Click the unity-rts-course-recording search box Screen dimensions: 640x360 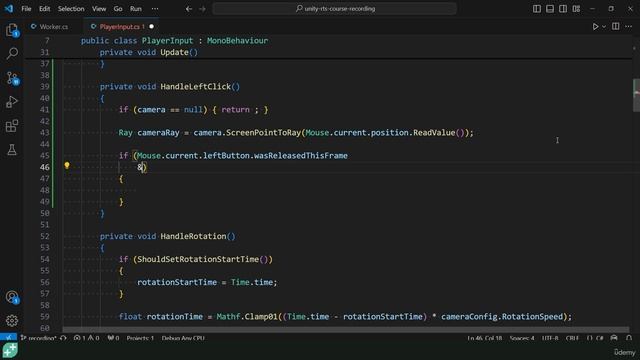[x=334, y=9]
